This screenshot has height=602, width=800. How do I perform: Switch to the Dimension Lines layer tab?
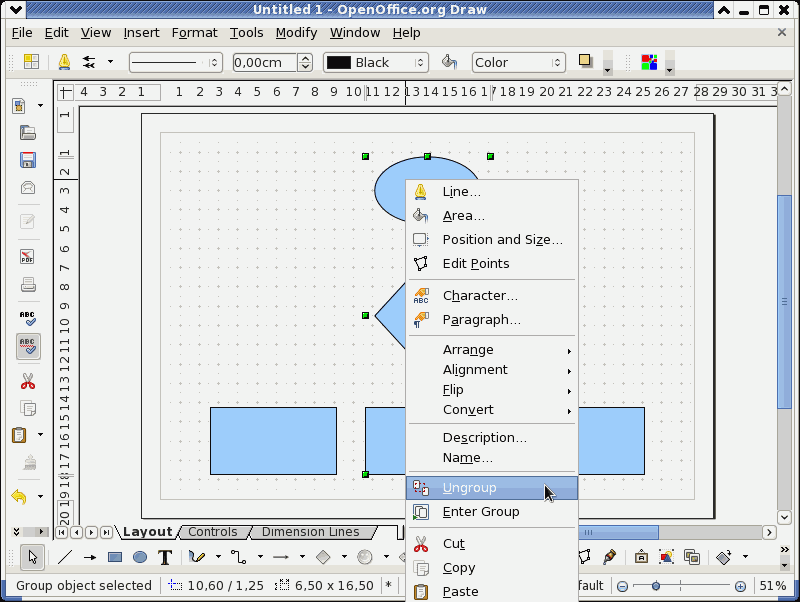click(x=311, y=532)
